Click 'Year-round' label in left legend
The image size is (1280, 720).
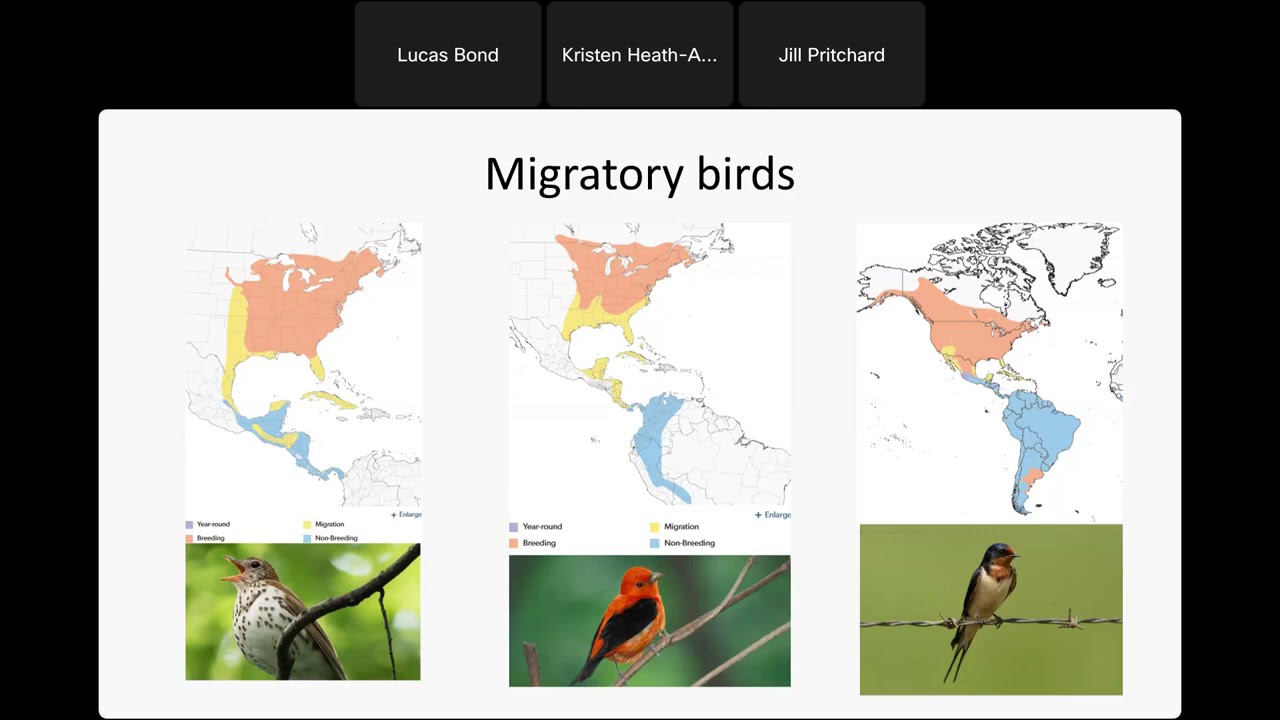point(213,524)
